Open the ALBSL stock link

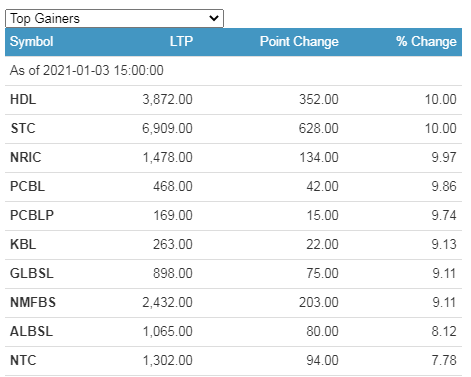click(x=31, y=331)
